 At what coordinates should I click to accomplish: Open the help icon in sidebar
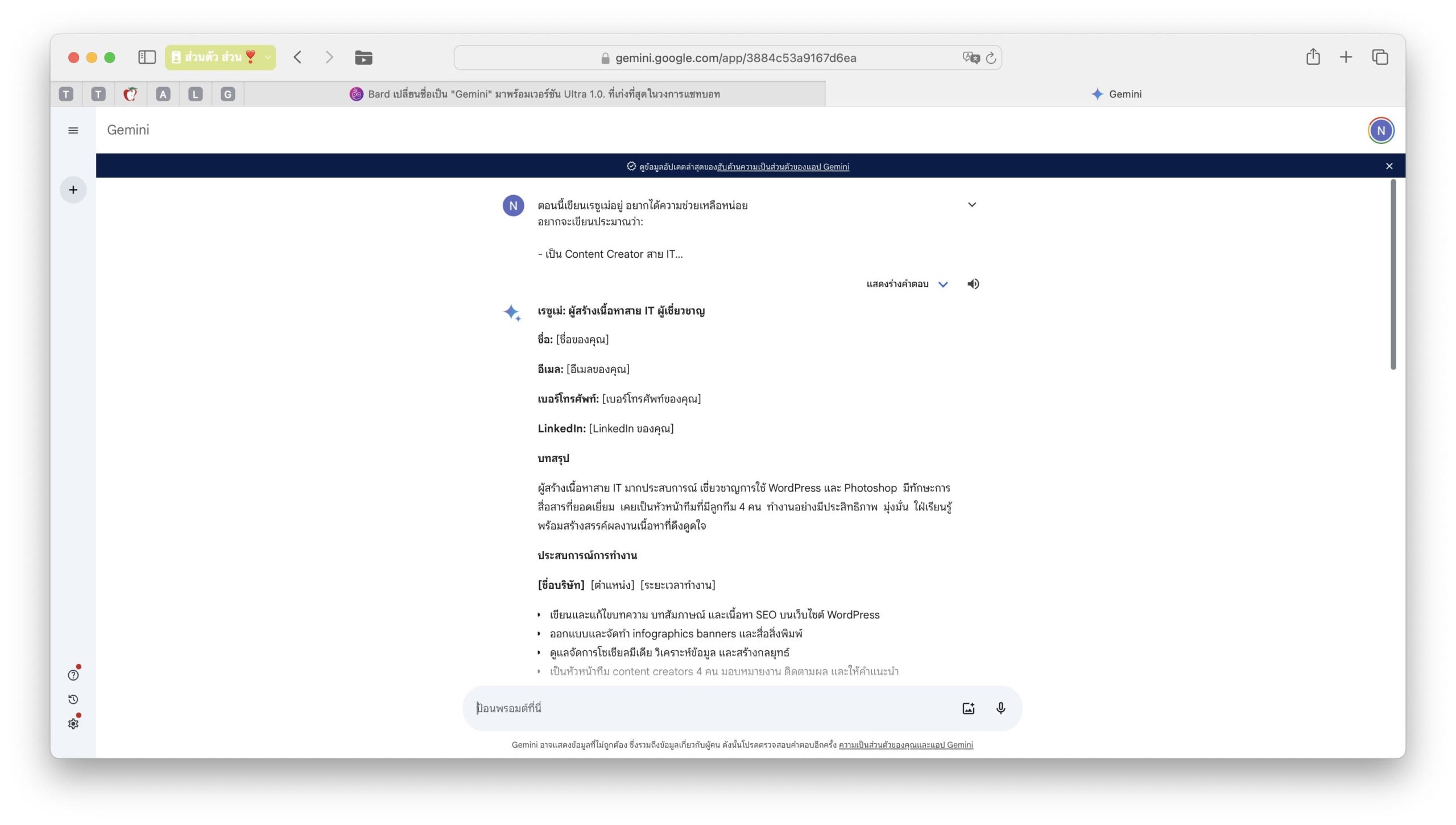click(x=73, y=675)
